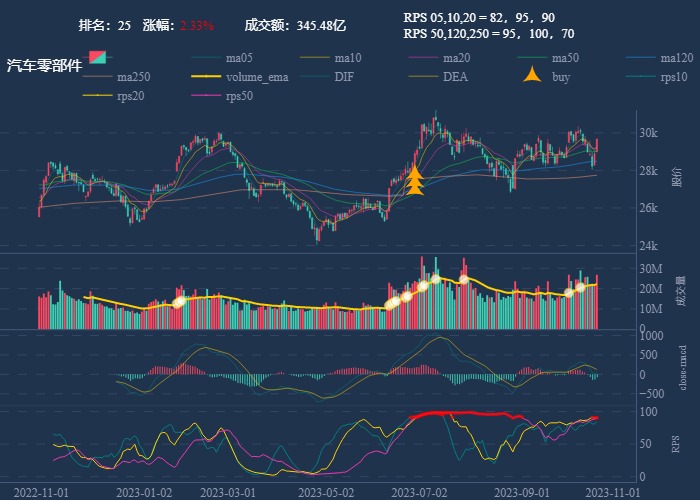700x500 pixels.
Task: Click the orange buy arrow markers on price chart
Action: (x=415, y=182)
